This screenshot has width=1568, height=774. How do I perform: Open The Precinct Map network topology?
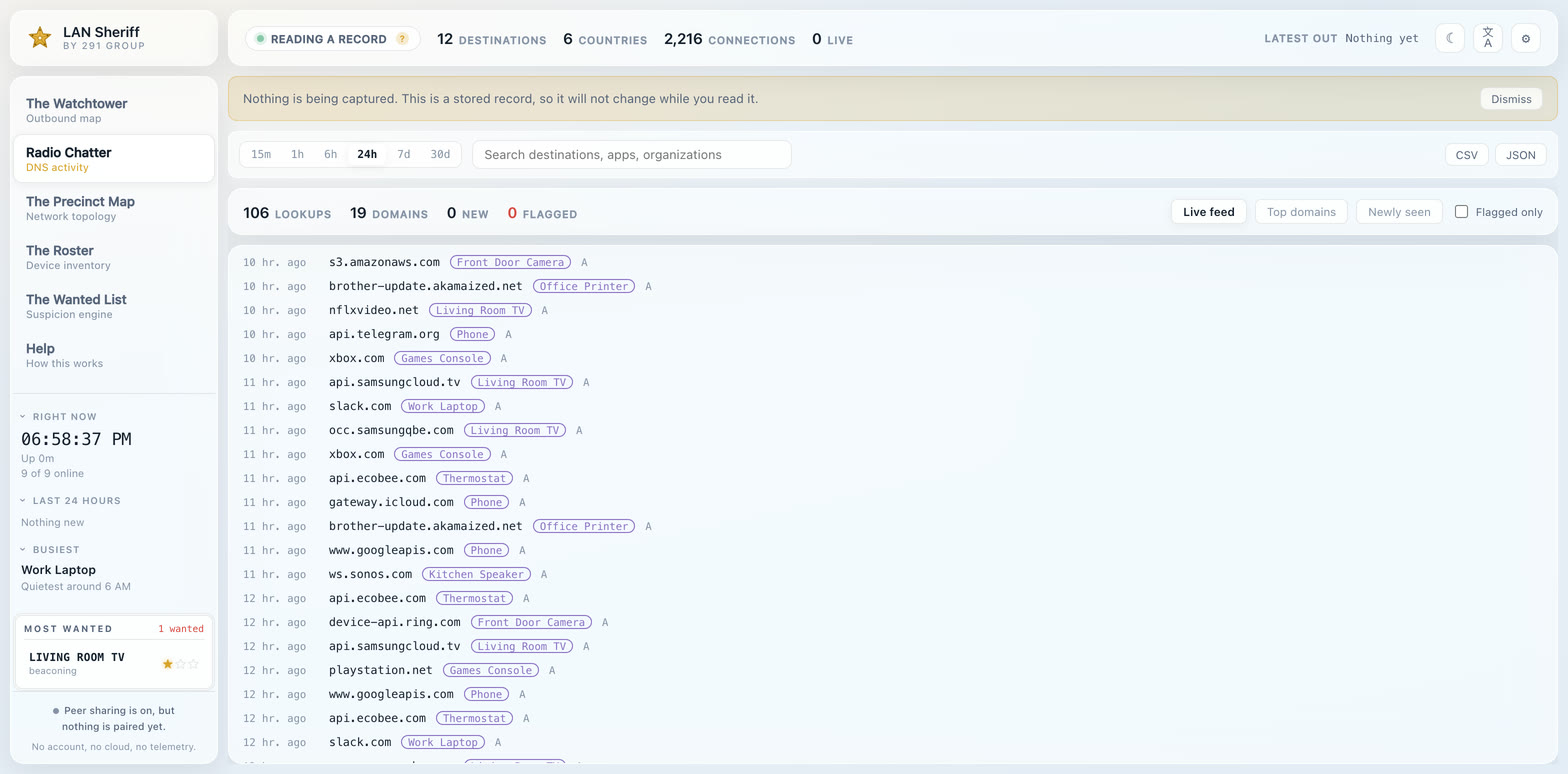[114, 208]
